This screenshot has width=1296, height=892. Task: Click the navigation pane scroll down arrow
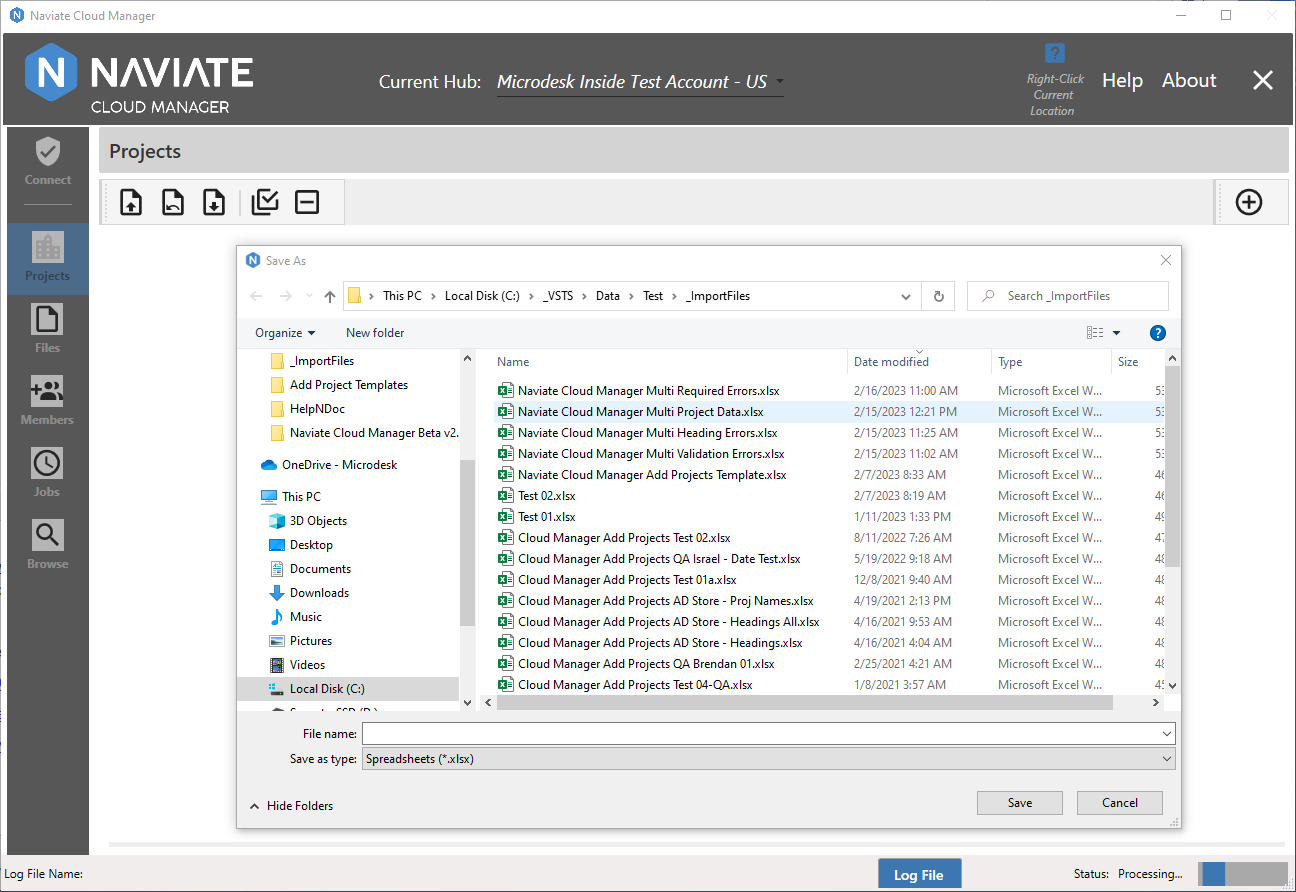(467, 703)
